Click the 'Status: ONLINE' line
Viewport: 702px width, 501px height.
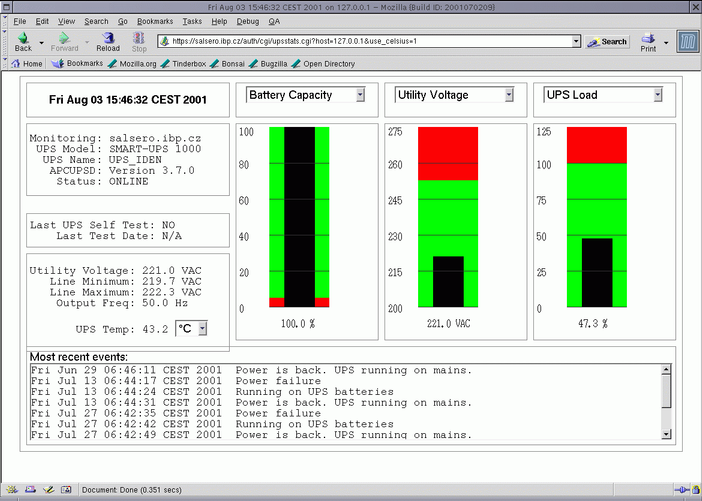click(103, 181)
